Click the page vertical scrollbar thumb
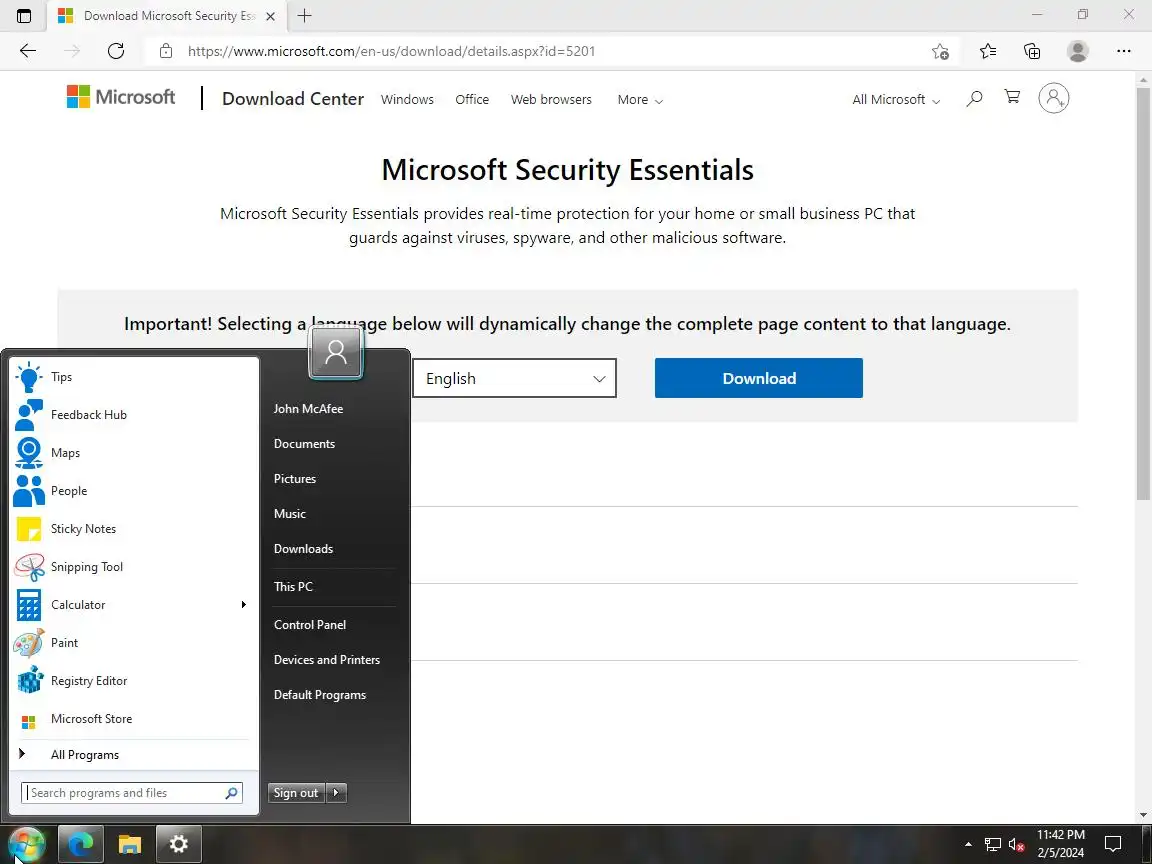The width and height of the screenshot is (1152, 864). 1143,294
